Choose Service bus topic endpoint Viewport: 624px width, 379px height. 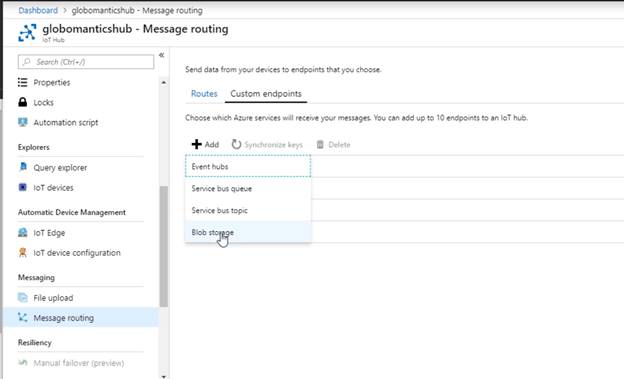coord(248,210)
